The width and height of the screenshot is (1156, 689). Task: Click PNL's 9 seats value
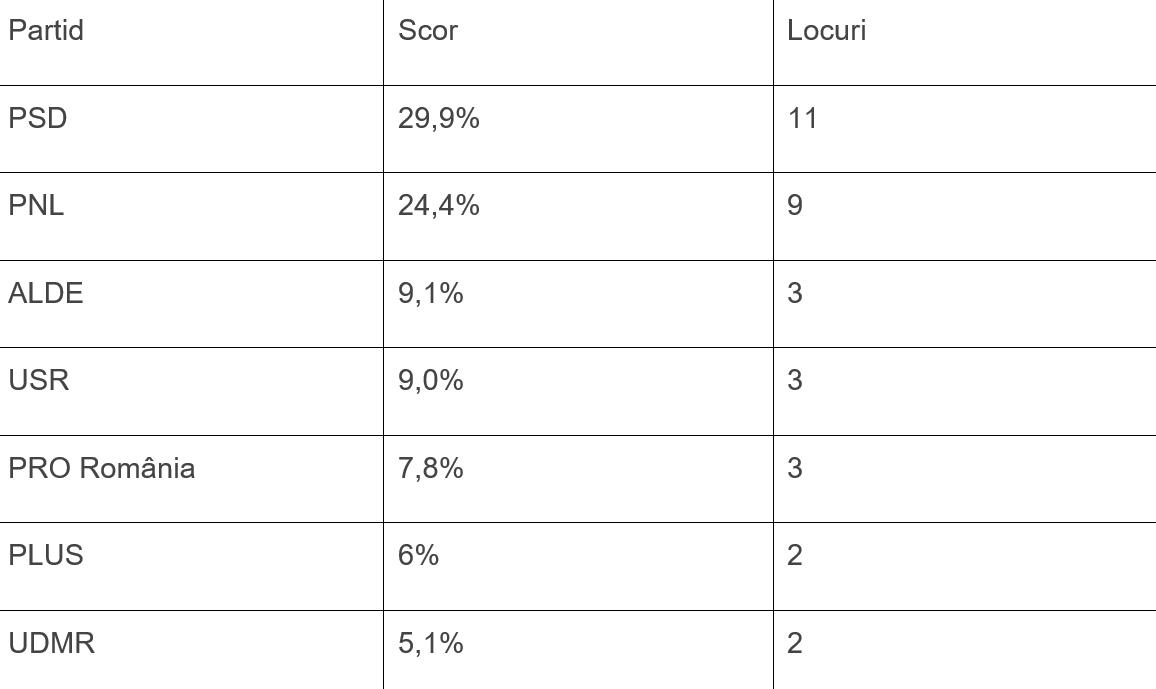coord(795,206)
